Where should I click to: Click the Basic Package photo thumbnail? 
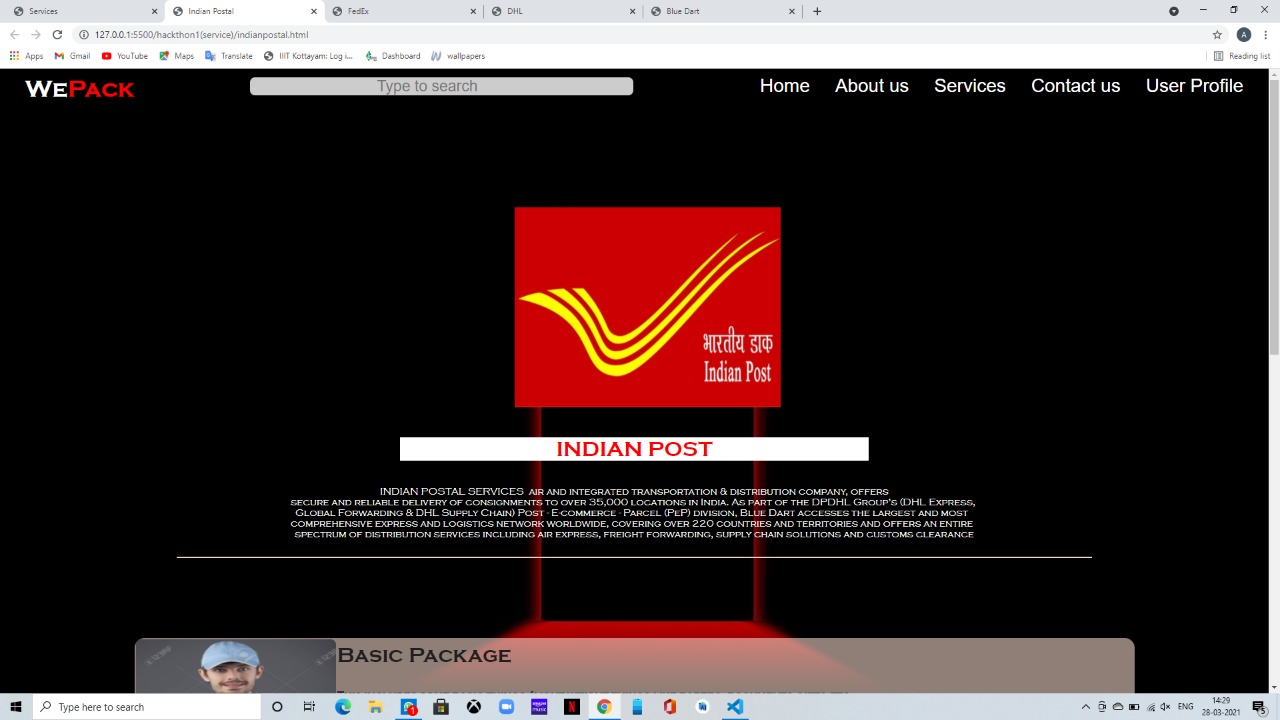pos(235,666)
